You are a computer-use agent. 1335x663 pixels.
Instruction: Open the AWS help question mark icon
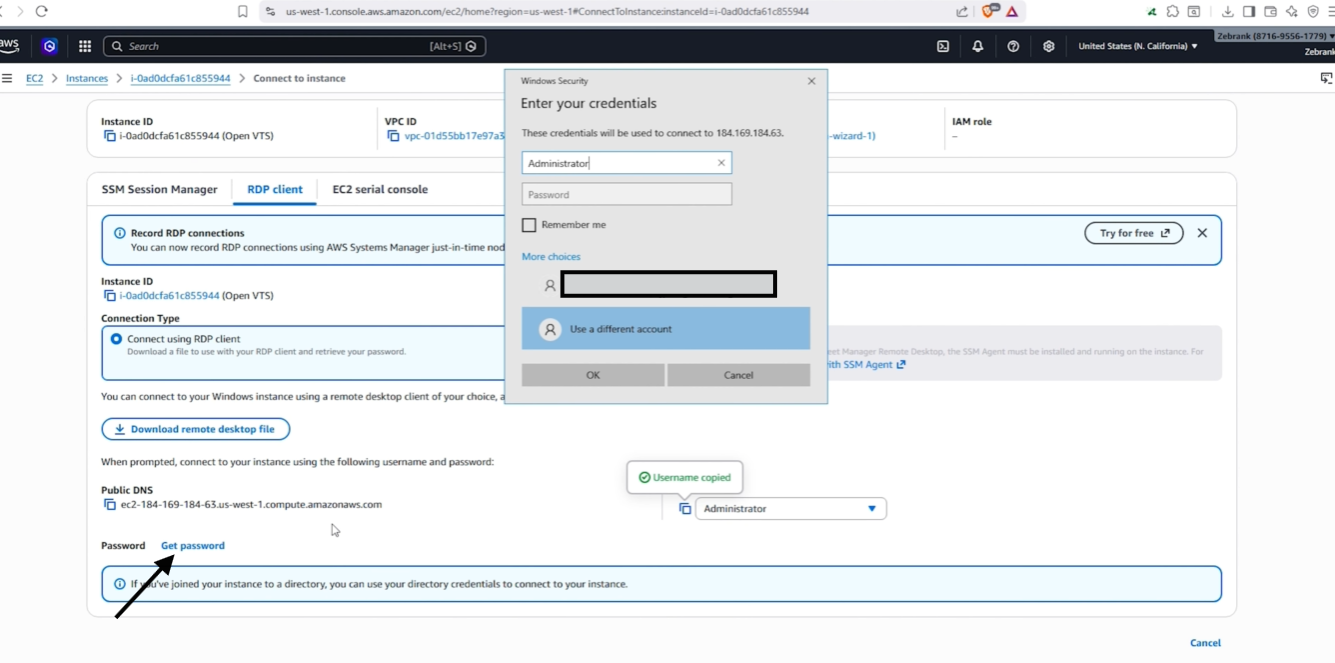point(1013,46)
